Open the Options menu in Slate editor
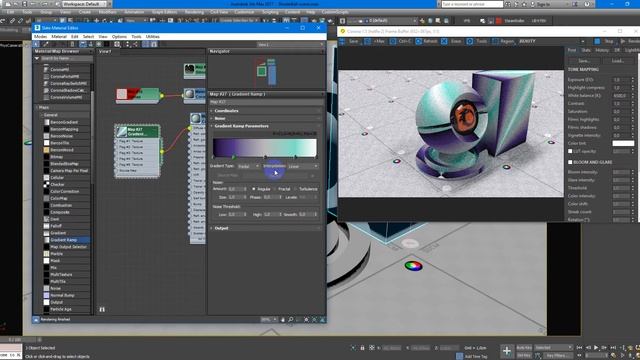640x360 pixels. pos(119,36)
